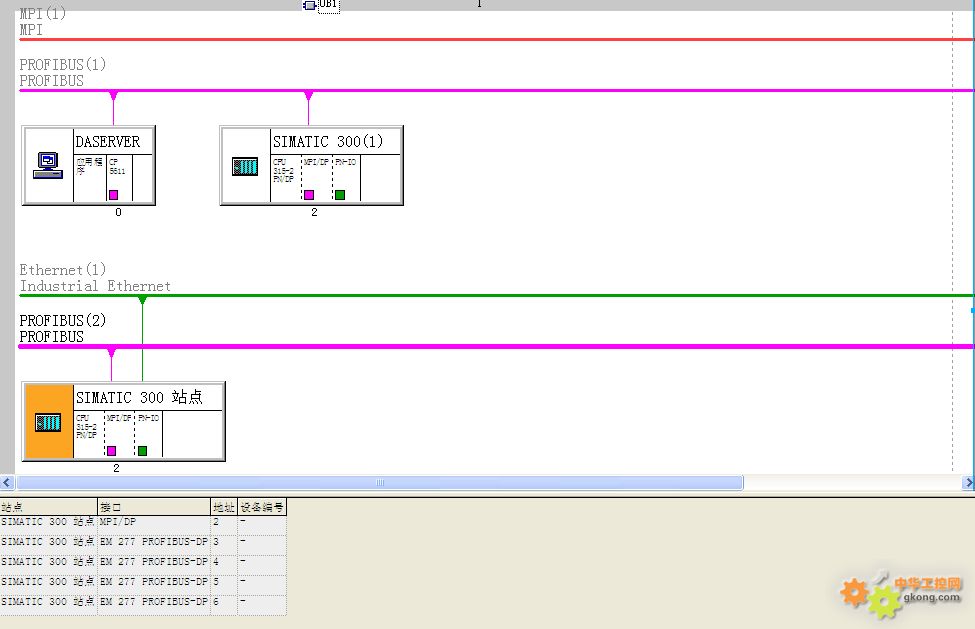Select the magenta PROFIBUS(2) subnet line
This screenshot has height=629, width=975.
pyautogui.click(x=496, y=346)
